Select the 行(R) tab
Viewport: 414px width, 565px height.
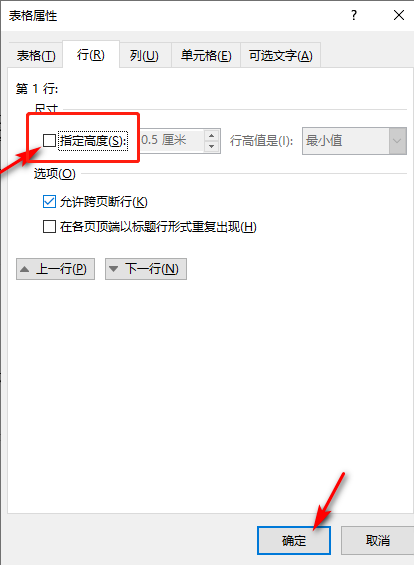click(91, 55)
